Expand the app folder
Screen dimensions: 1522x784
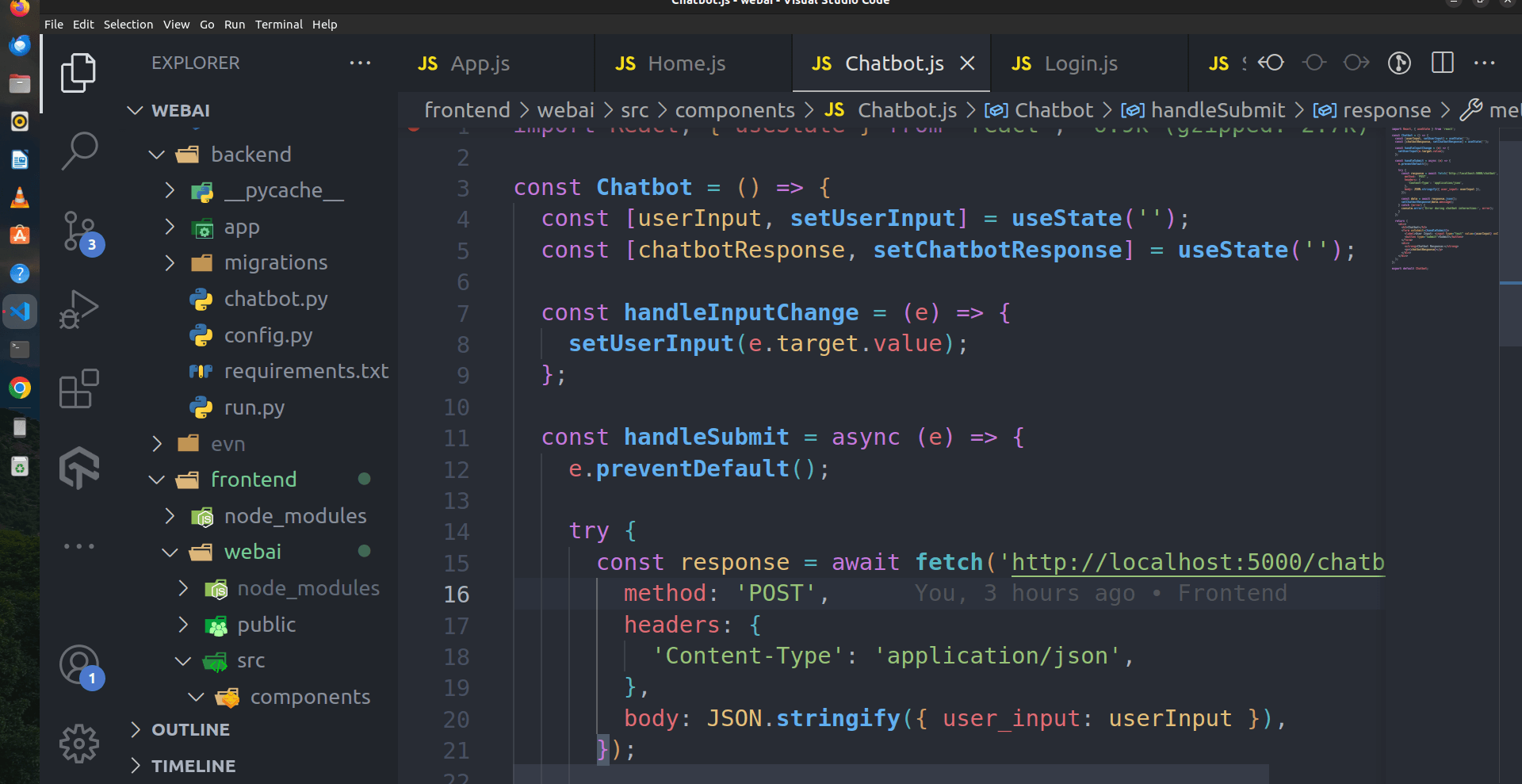click(170, 227)
